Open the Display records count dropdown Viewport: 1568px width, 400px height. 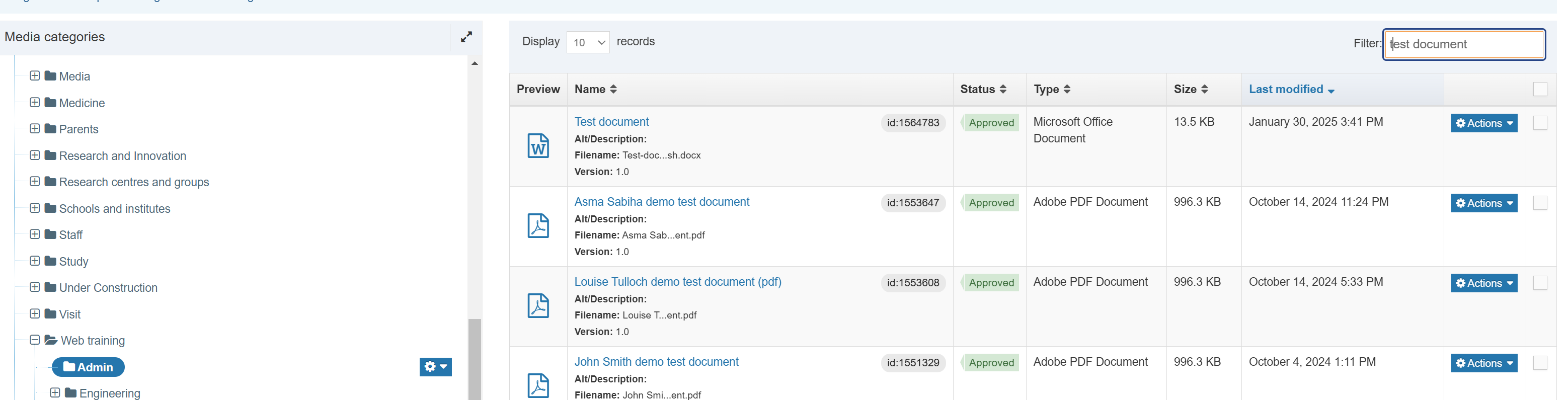587,43
